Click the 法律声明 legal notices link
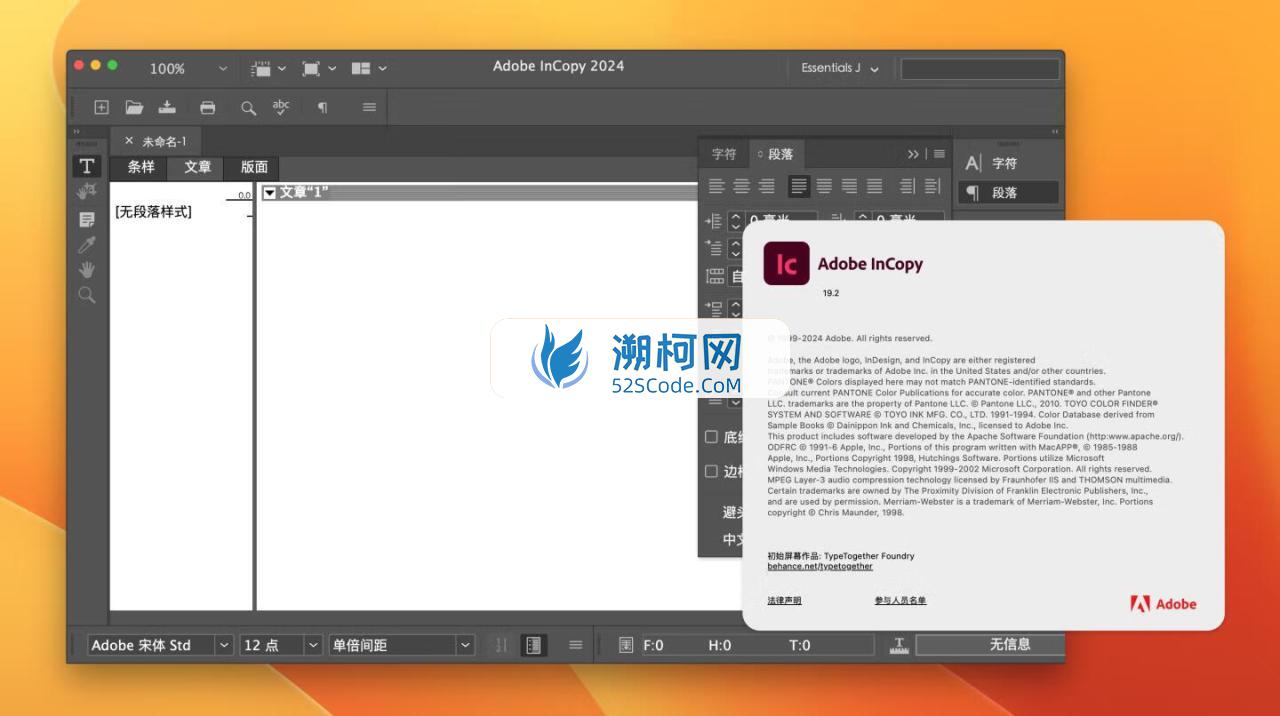 (x=784, y=600)
